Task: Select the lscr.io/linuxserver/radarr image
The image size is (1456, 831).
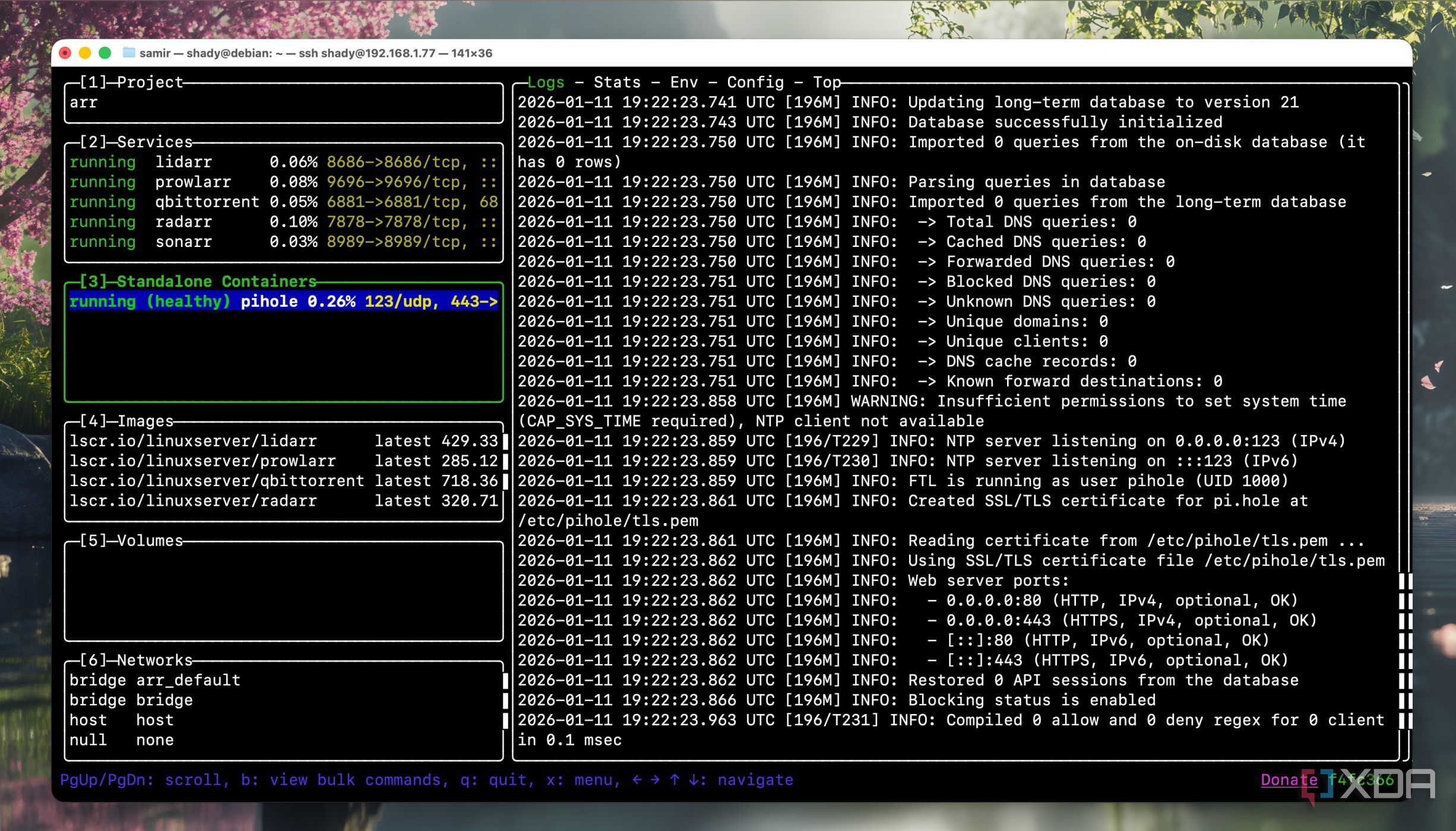Action: coord(283,500)
